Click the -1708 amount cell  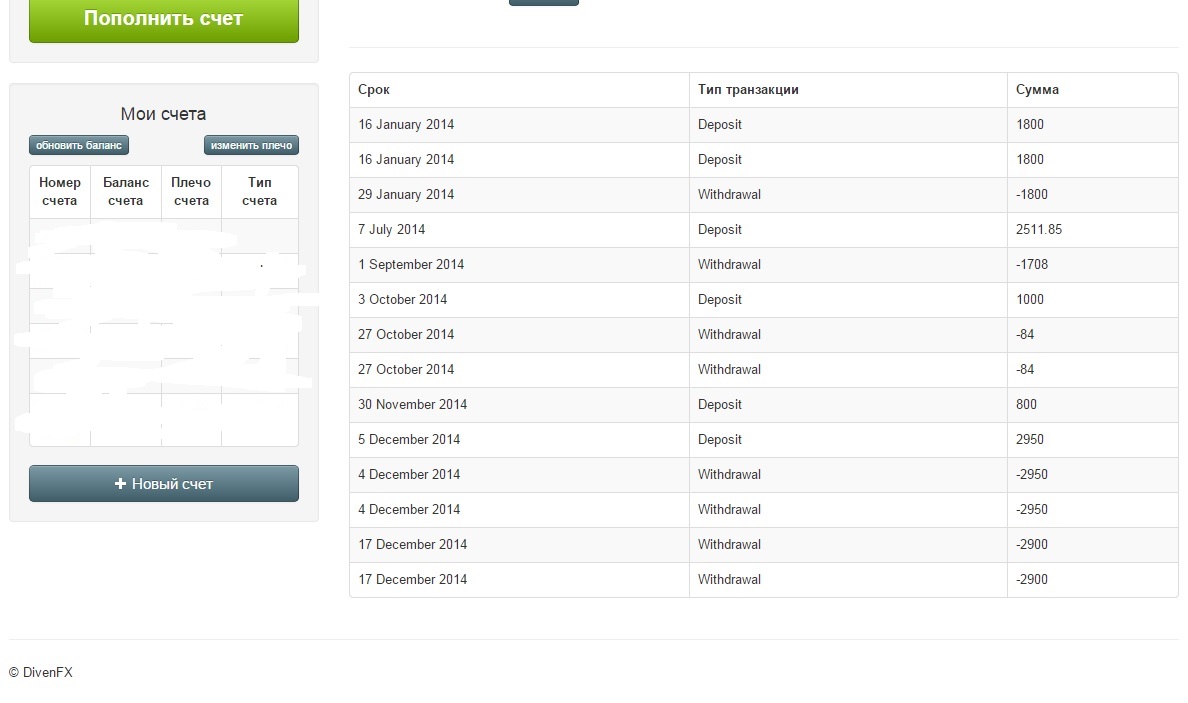1093,264
